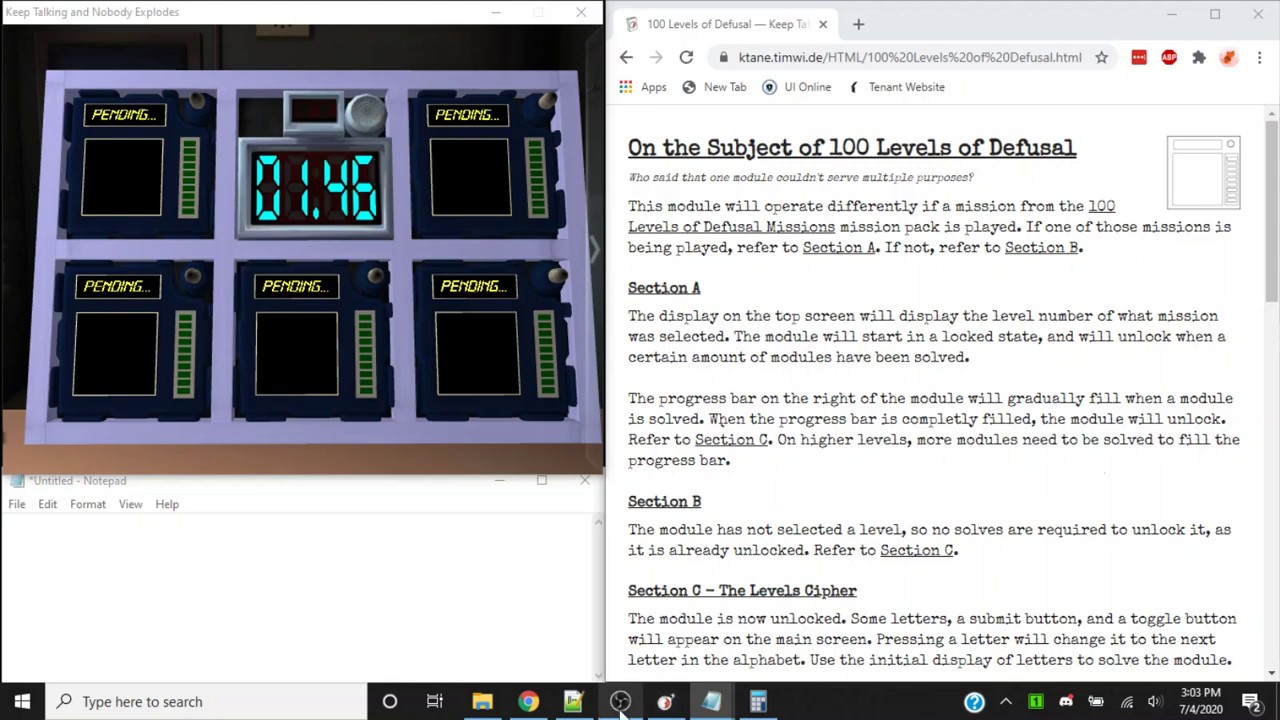The height and width of the screenshot is (720, 1280).
Task: Click the bomb timer showing 01:46
Action: (316, 188)
